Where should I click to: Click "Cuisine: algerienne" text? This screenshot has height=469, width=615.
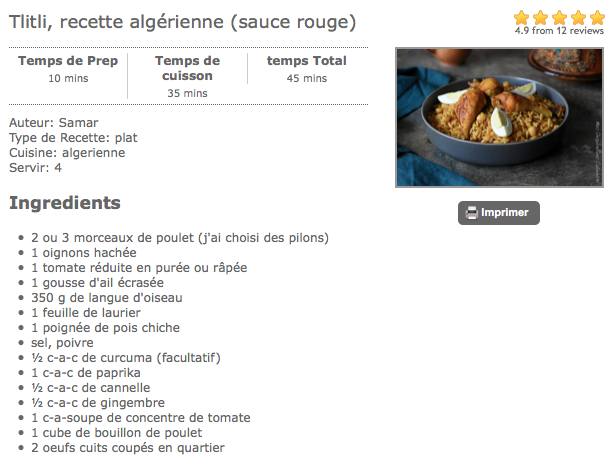click(x=67, y=153)
